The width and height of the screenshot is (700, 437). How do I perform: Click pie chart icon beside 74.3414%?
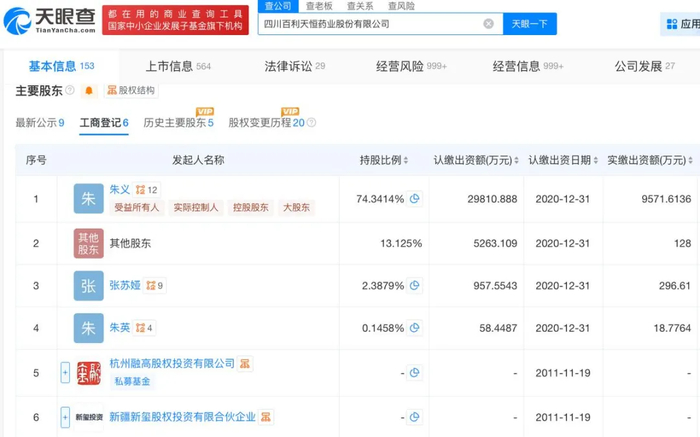tap(415, 199)
